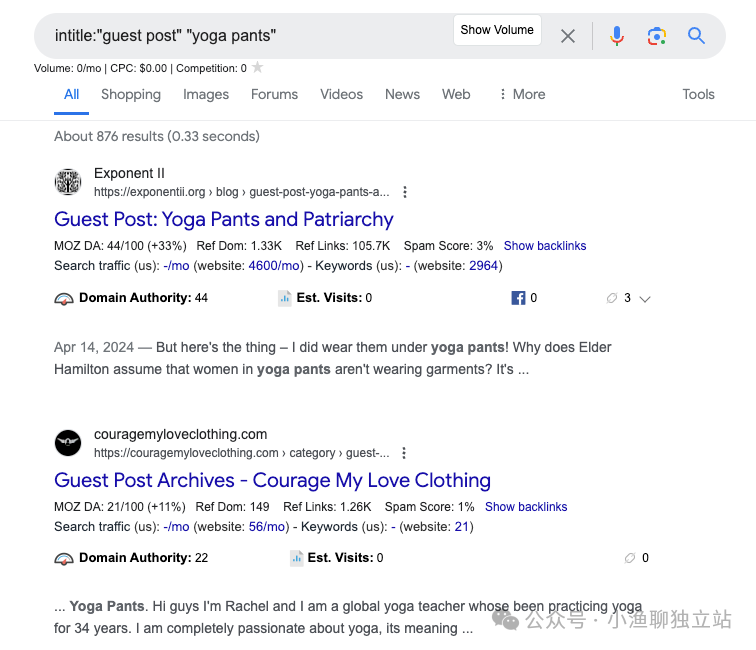756x650 pixels.
Task: Switch to the News tab
Action: point(402,94)
